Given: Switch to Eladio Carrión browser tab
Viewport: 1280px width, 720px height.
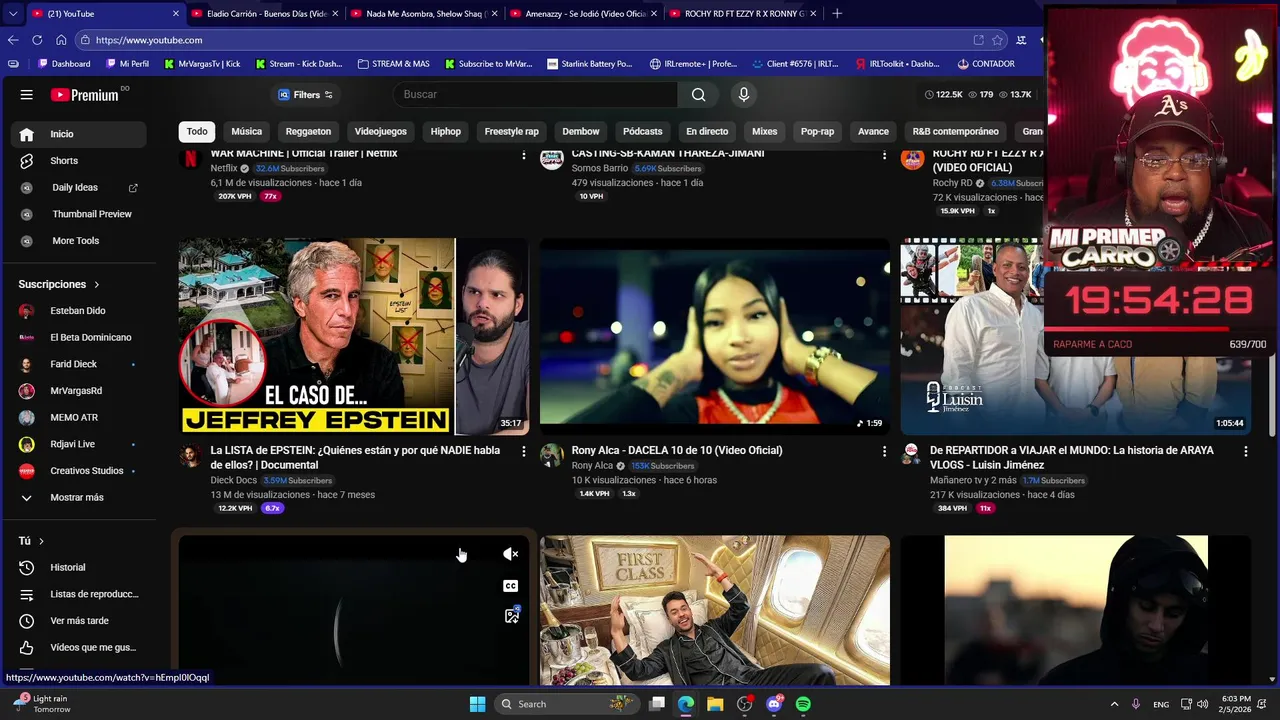Looking at the screenshot, I should (264, 14).
